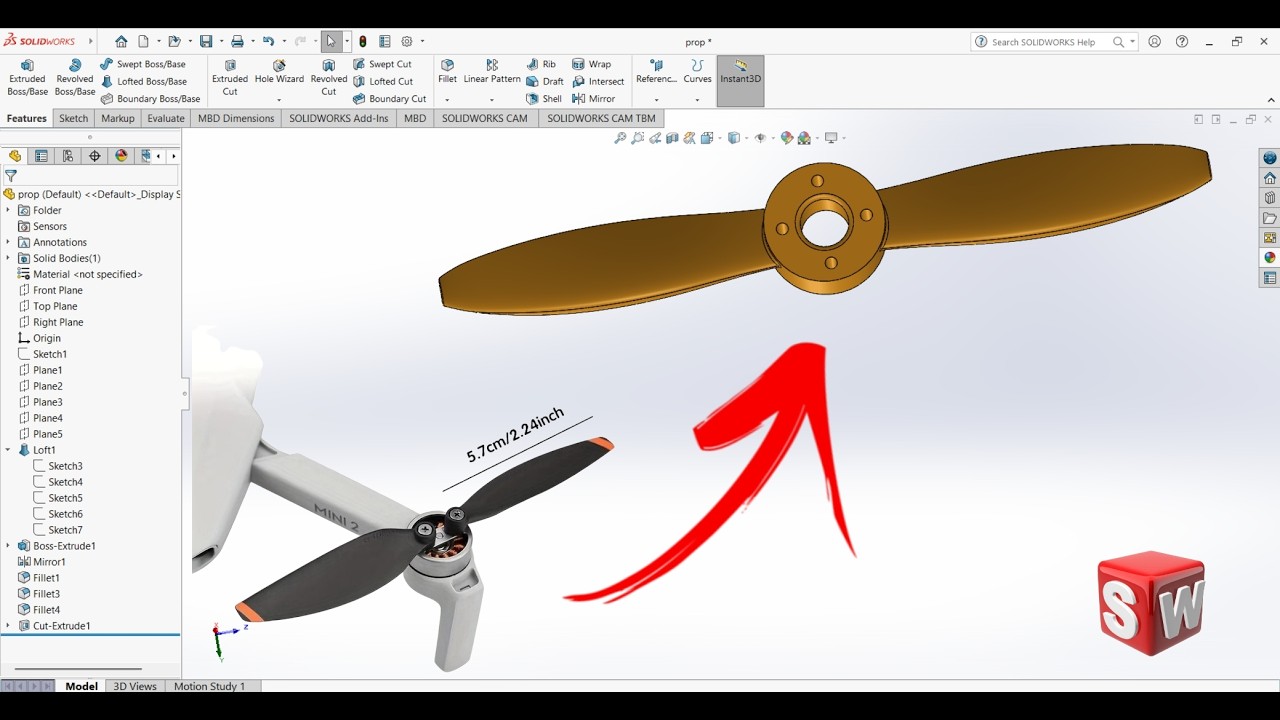1280x720 pixels.
Task: Expand the Boss-Extrude1 feature
Action: pos(8,546)
